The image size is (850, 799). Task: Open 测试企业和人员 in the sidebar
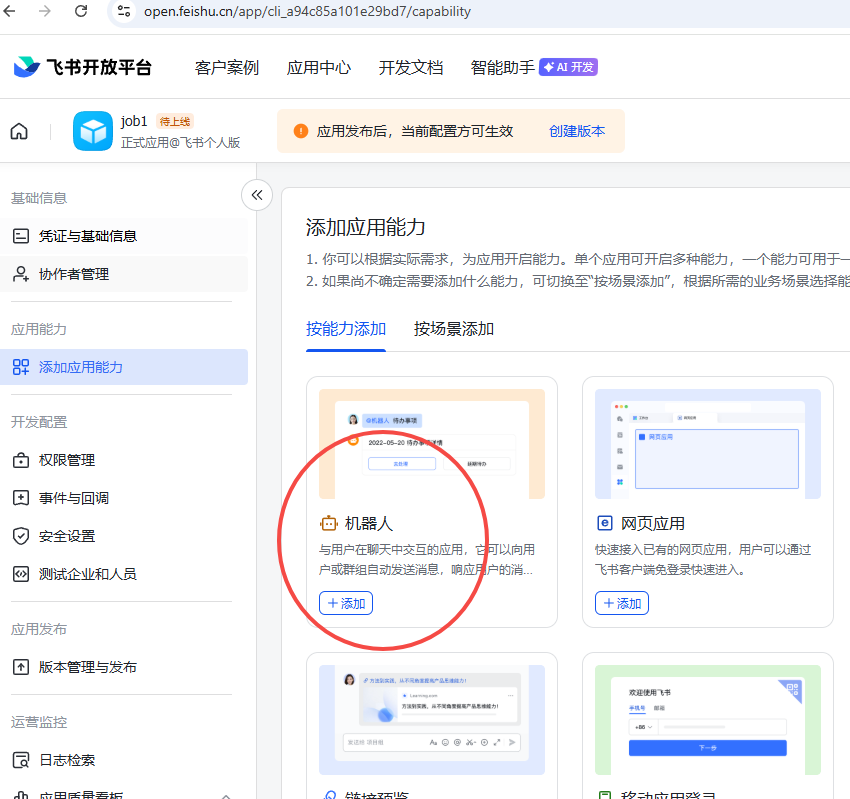(x=124, y=574)
